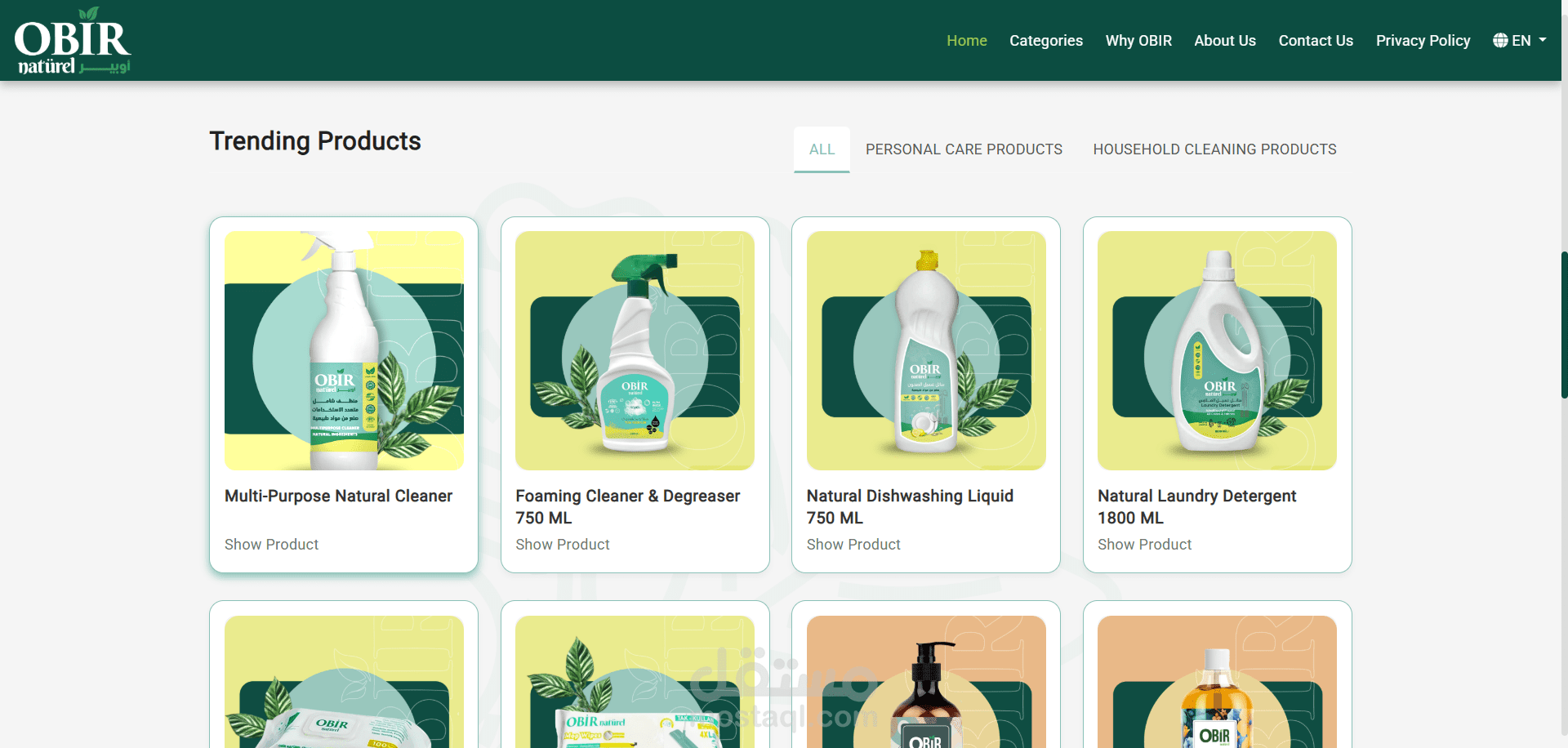1568x748 pixels.
Task: Navigate to About Us
Action: [x=1225, y=41]
